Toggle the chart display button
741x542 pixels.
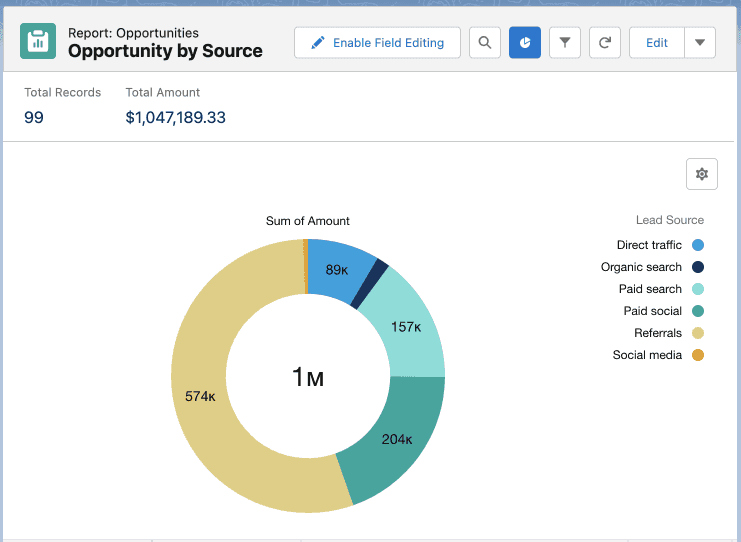pos(525,43)
